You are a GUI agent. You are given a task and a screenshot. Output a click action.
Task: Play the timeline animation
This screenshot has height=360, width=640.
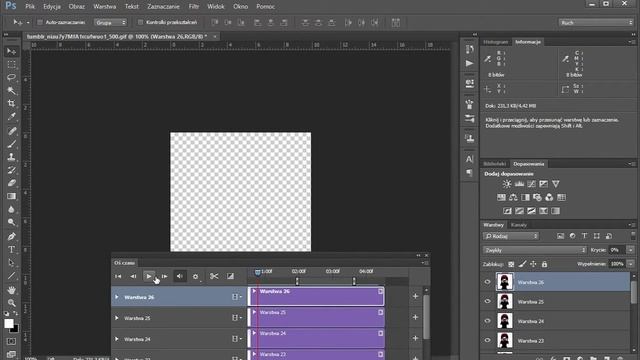(x=149, y=276)
